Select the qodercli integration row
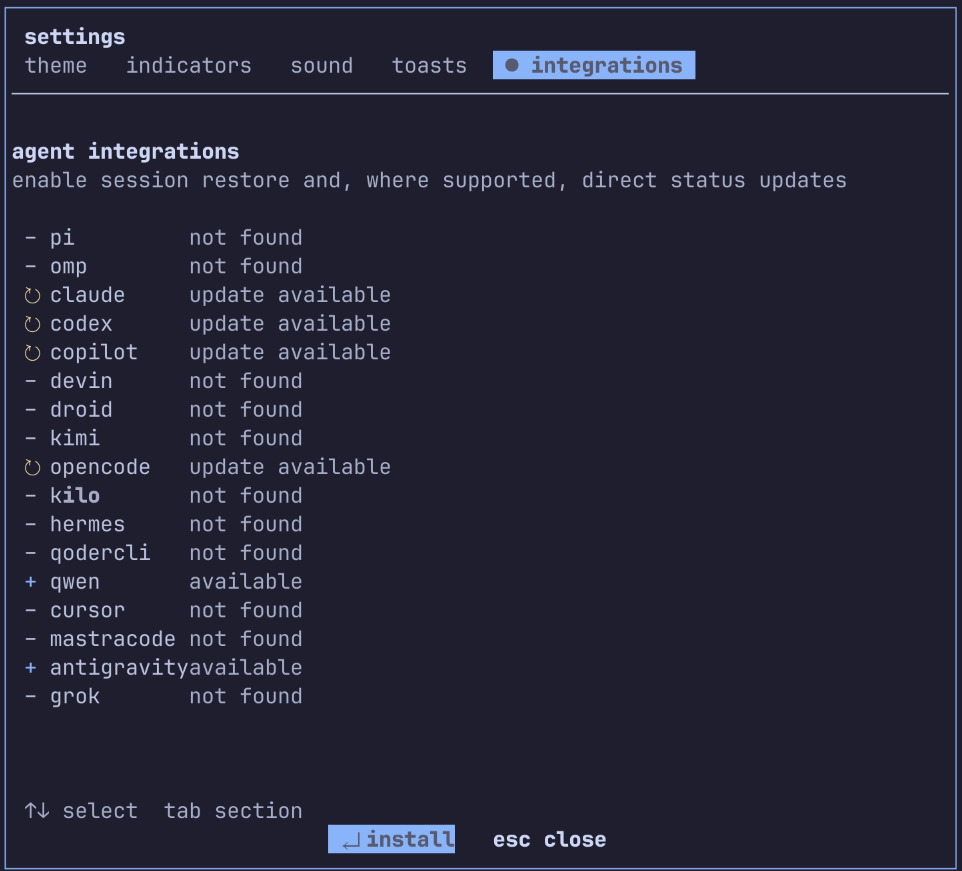 (x=164, y=553)
